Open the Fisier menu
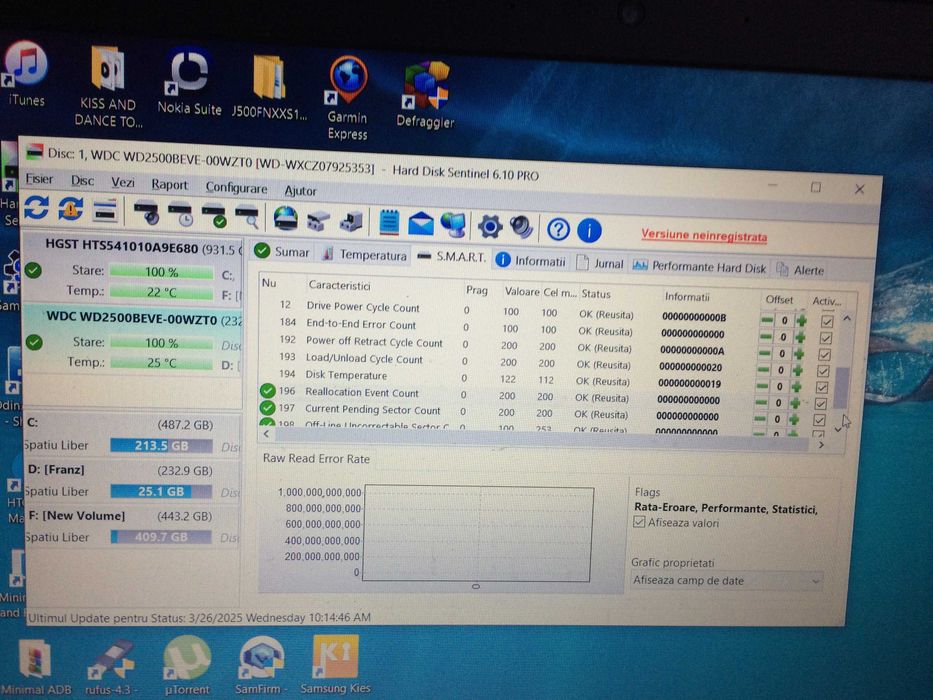933x700 pixels. (x=39, y=179)
